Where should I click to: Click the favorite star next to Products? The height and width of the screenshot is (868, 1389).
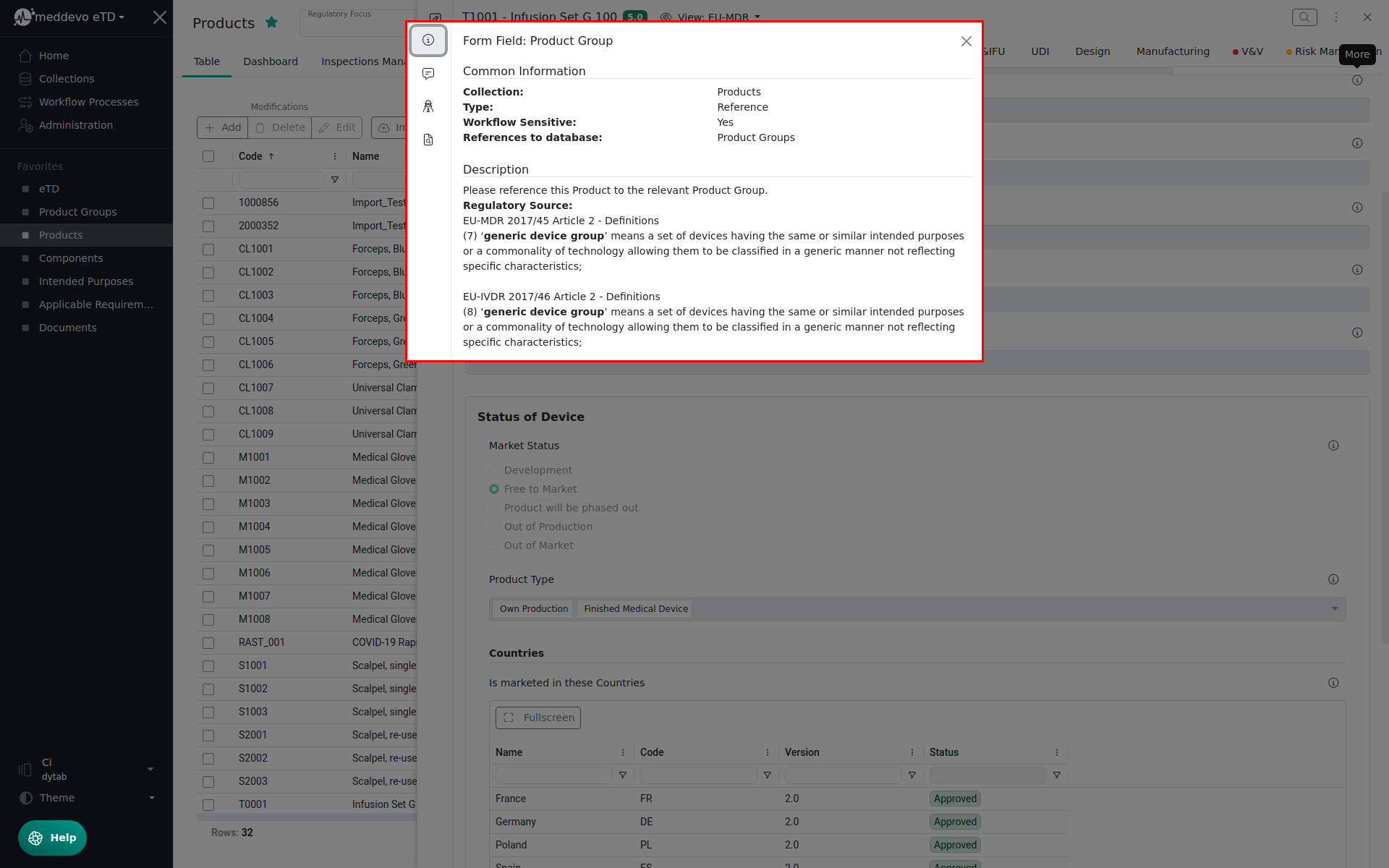(271, 22)
